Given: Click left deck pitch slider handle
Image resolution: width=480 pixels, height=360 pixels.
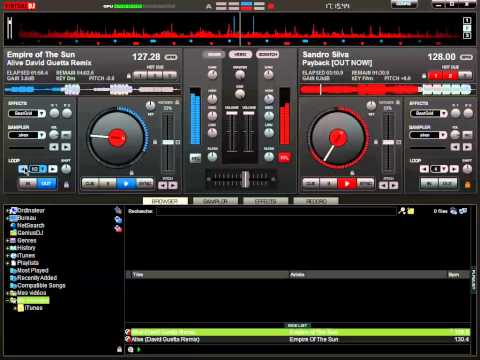Looking at the screenshot, I should (x=168, y=142).
